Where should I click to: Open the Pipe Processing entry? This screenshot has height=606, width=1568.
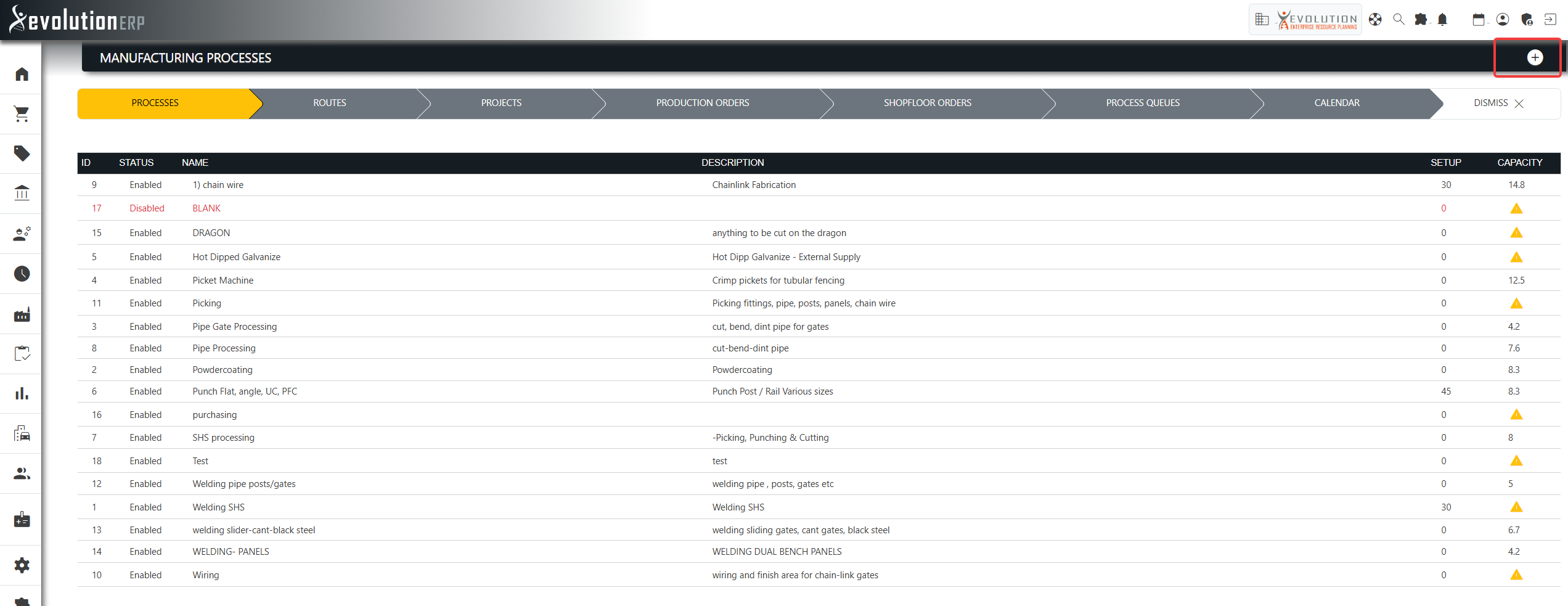224,348
